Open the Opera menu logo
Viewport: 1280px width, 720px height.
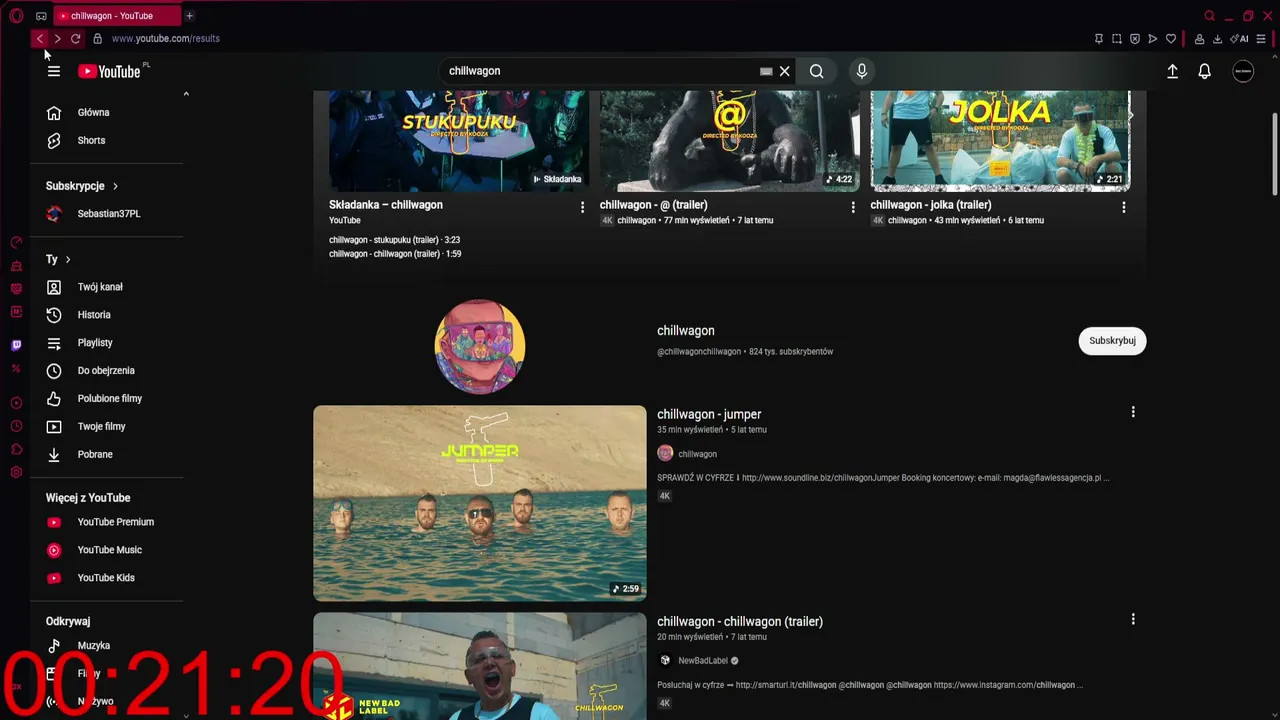tap(16, 16)
